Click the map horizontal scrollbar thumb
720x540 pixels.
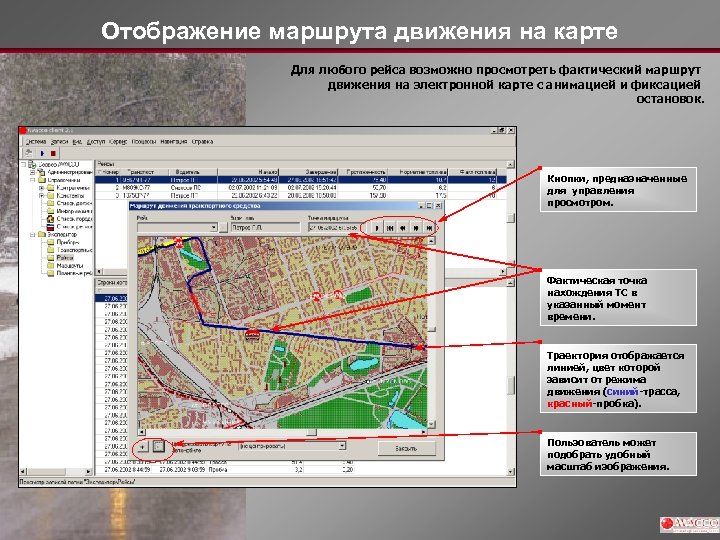tap(312, 432)
